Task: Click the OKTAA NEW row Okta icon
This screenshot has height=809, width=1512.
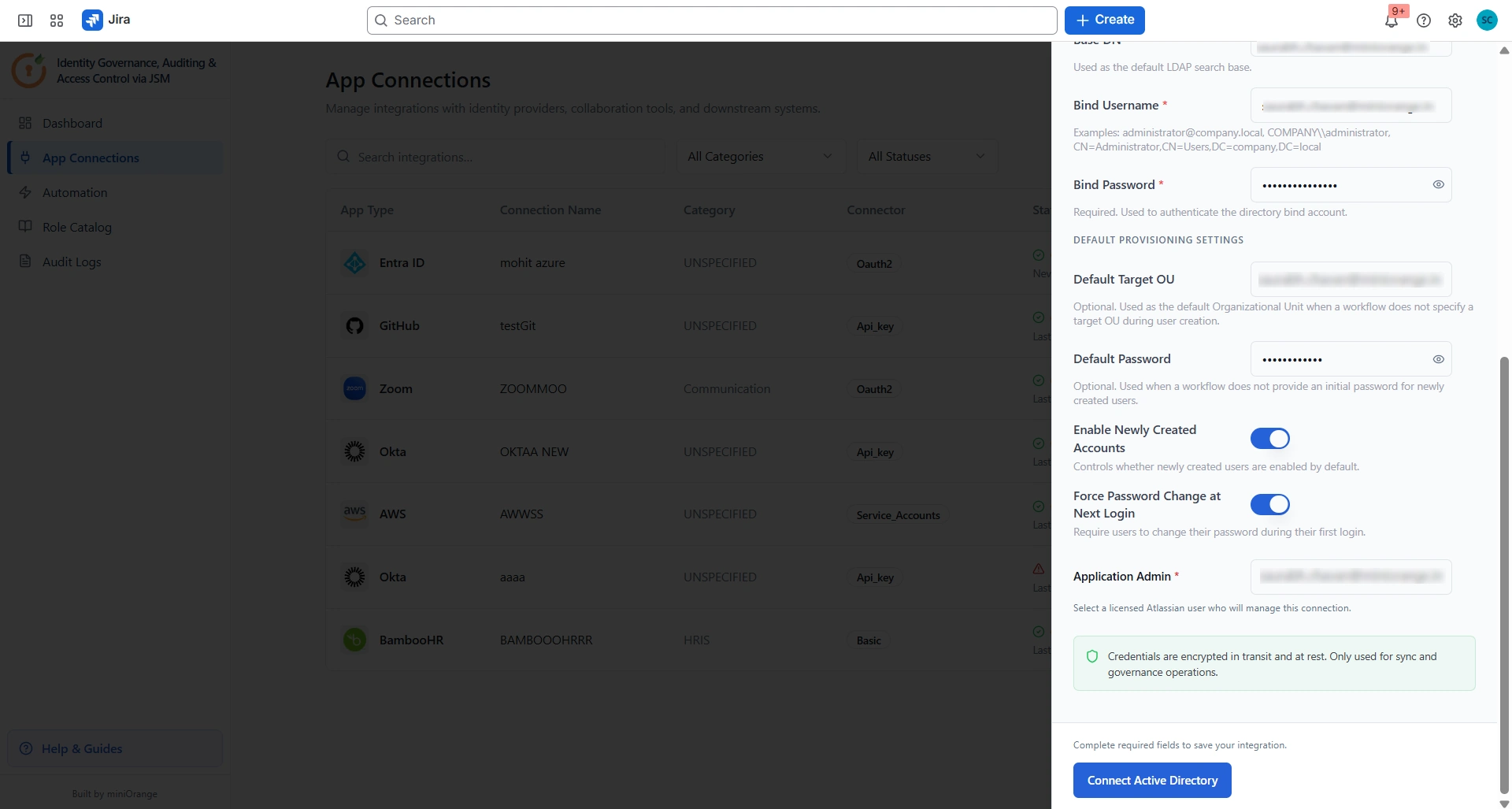Action: tap(355, 451)
